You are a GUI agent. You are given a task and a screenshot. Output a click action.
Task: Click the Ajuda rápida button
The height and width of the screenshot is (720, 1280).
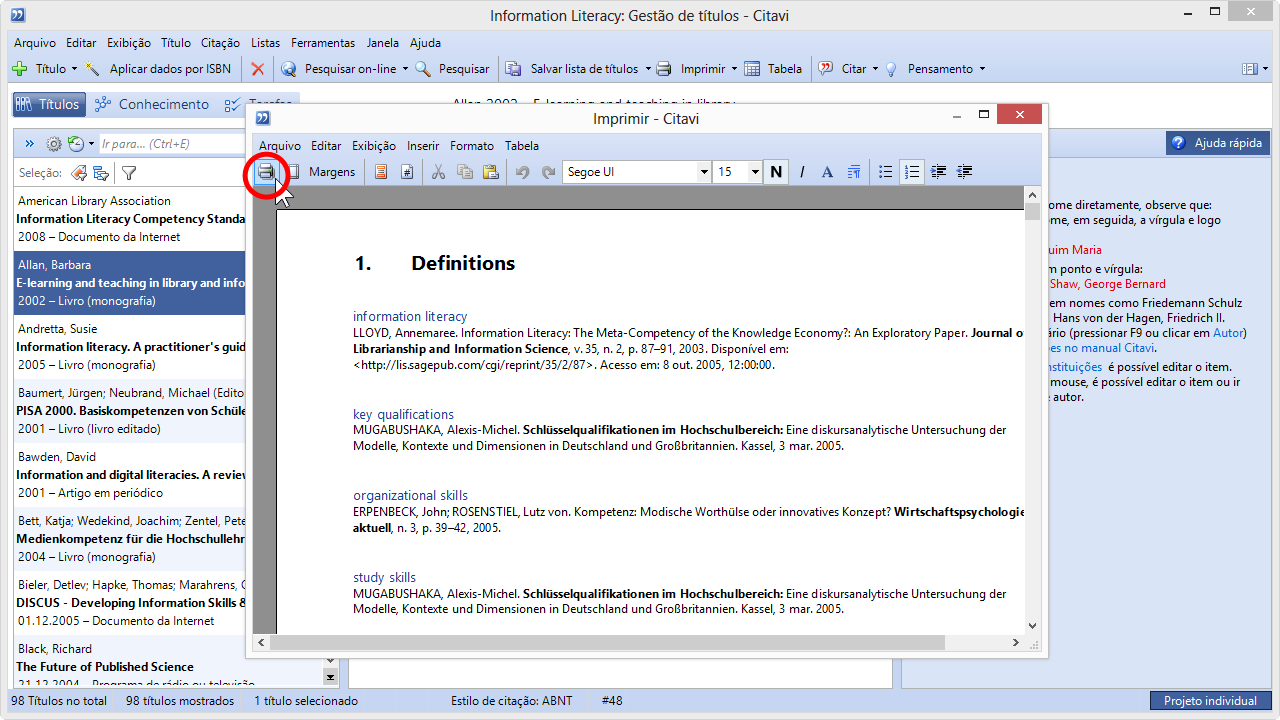click(1217, 143)
